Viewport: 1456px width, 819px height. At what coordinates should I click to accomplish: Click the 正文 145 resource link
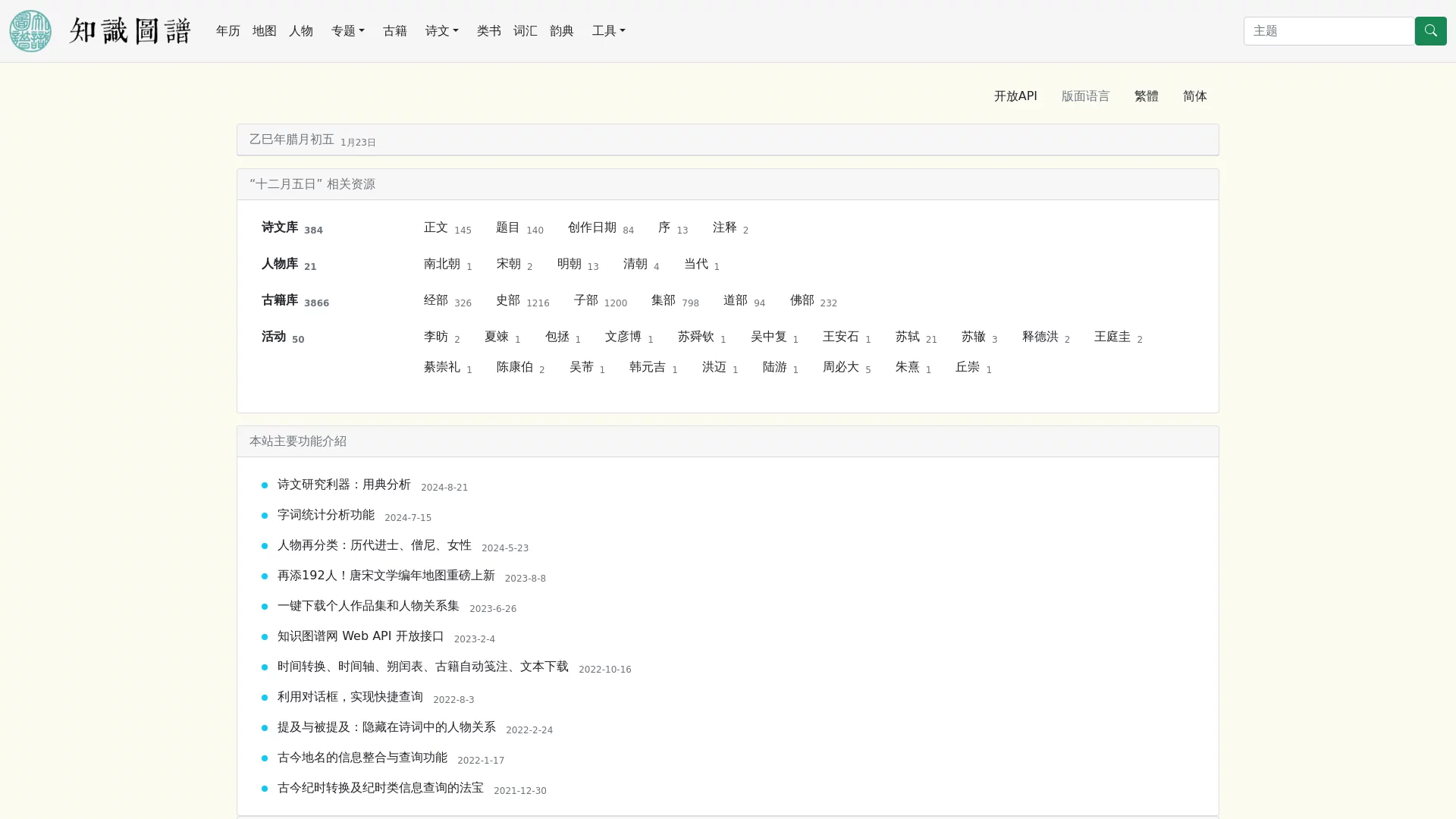pos(436,227)
